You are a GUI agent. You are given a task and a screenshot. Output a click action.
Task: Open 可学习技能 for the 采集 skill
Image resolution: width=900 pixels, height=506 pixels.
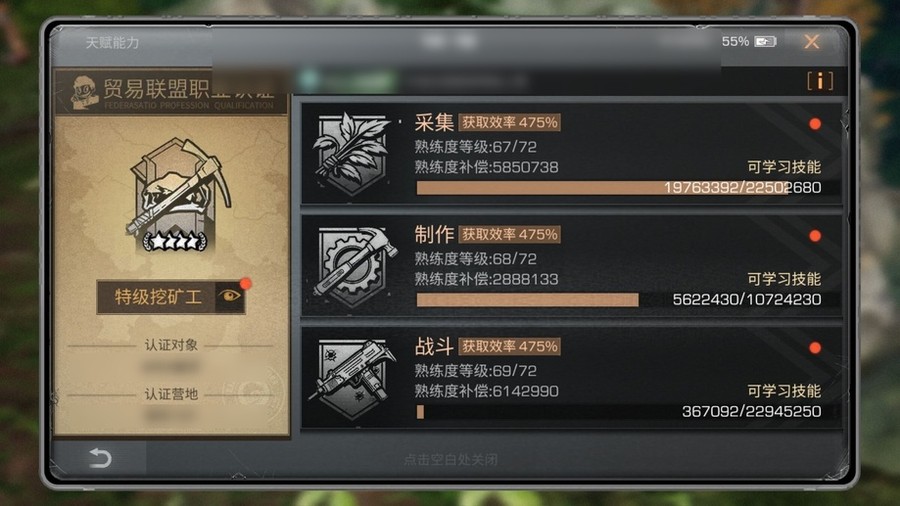pyautogui.click(x=783, y=167)
